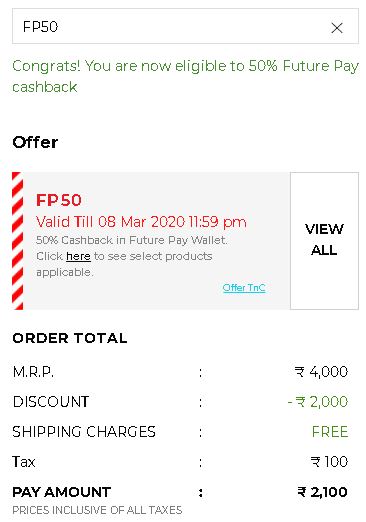Focus the coupon field containing FP50
This screenshot has height=522, width=366.
[x=185, y=26]
